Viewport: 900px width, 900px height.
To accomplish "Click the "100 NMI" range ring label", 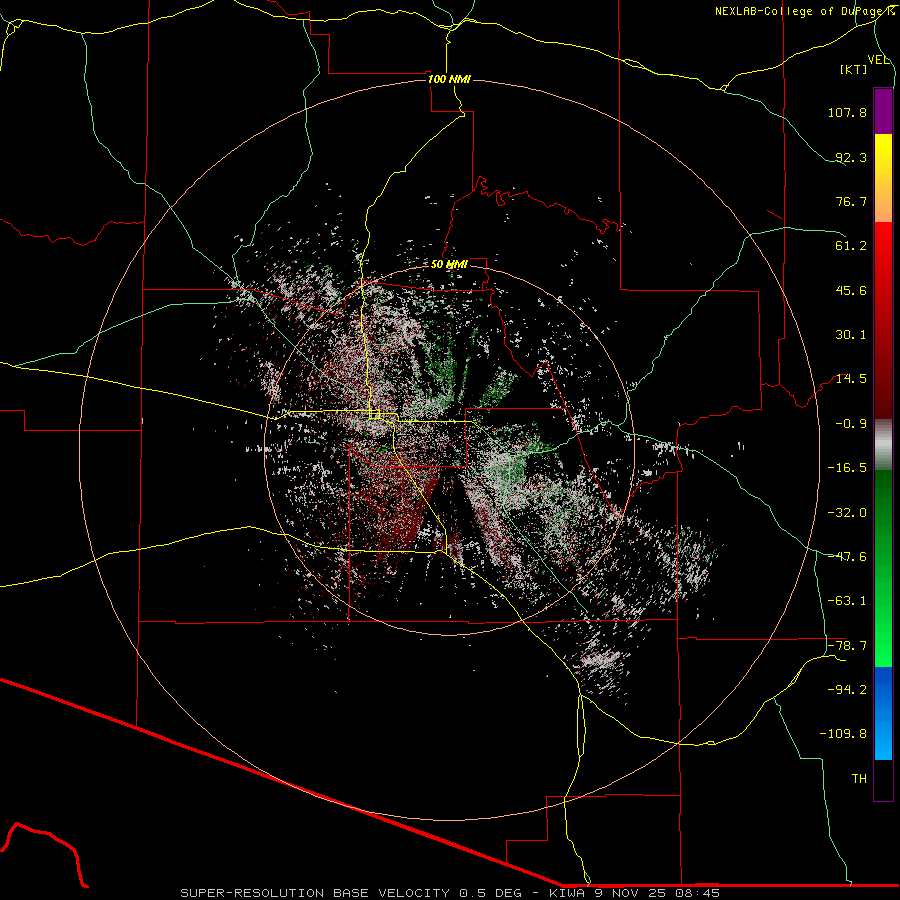I will tap(449, 79).
